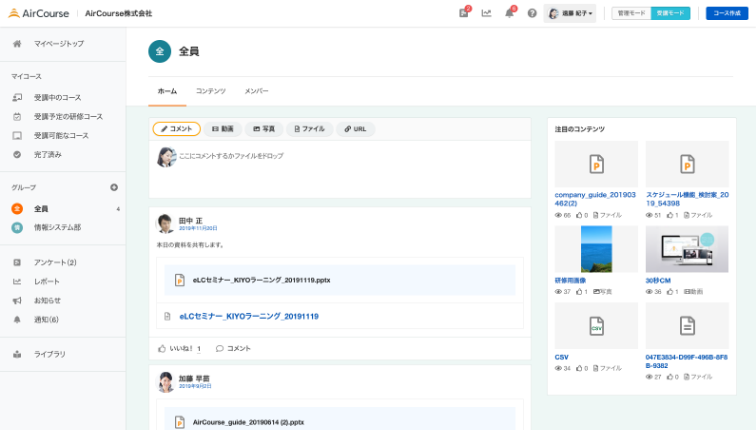Select the URL post type button

pyautogui.click(x=355, y=129)
